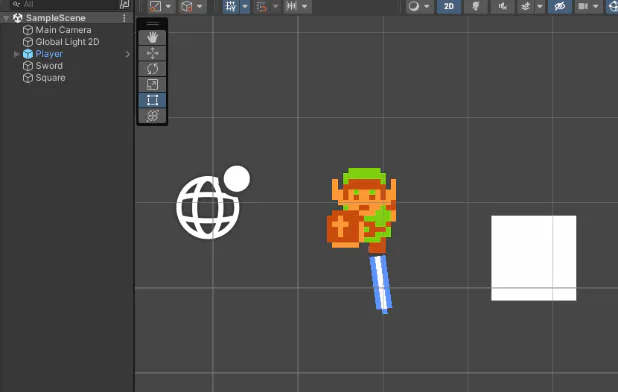Select Sword in the hierarchy
This screenshot has height=392, width=618.
(49, 66)
